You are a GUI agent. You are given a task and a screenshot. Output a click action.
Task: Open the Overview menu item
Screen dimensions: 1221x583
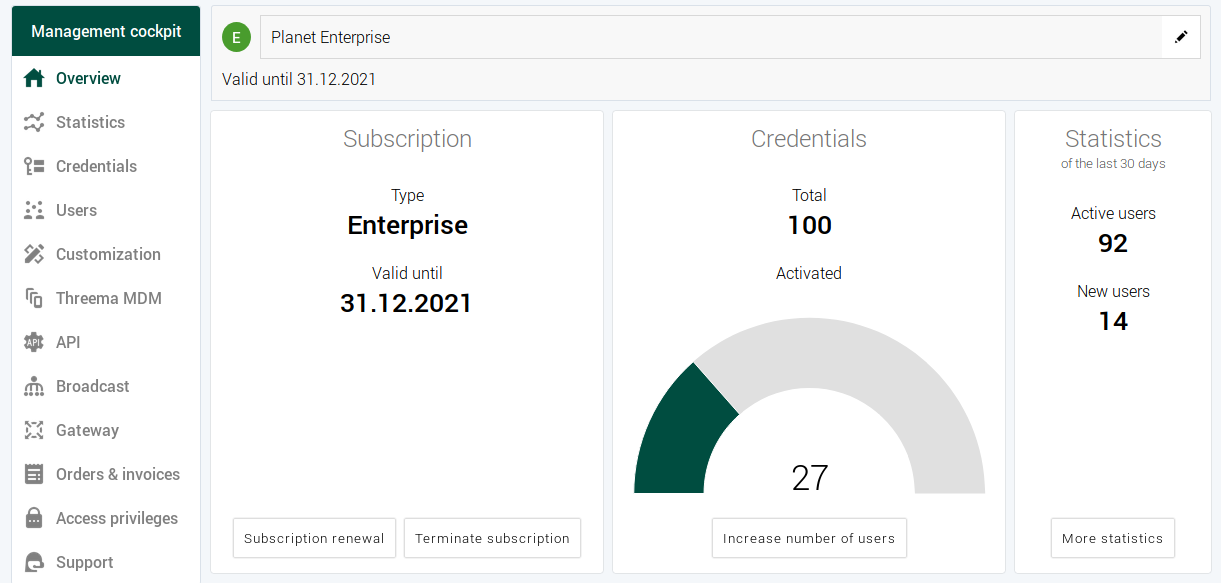pyautogui.click(x=106, y=78)
